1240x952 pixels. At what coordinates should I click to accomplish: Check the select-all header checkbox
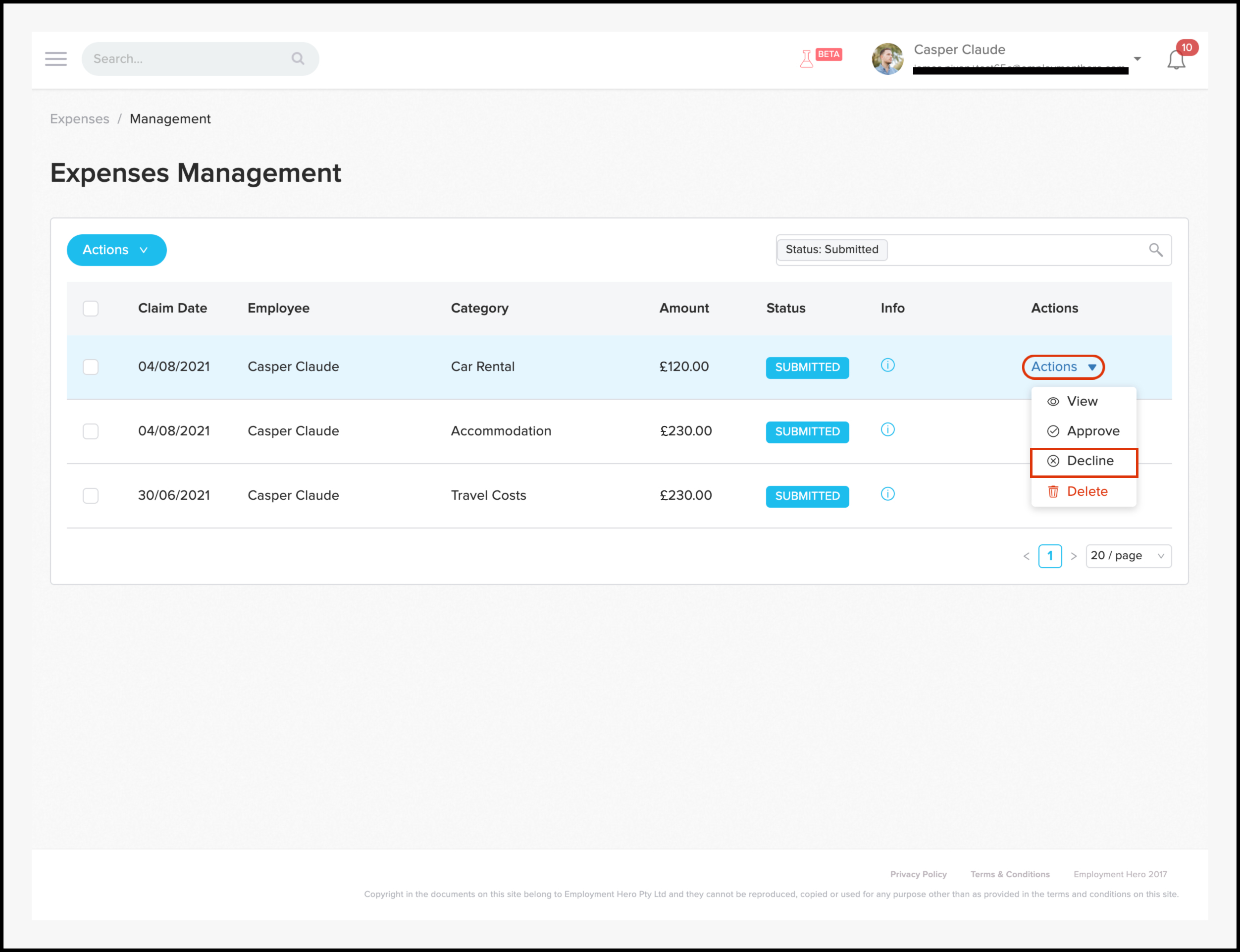(91, 308)
